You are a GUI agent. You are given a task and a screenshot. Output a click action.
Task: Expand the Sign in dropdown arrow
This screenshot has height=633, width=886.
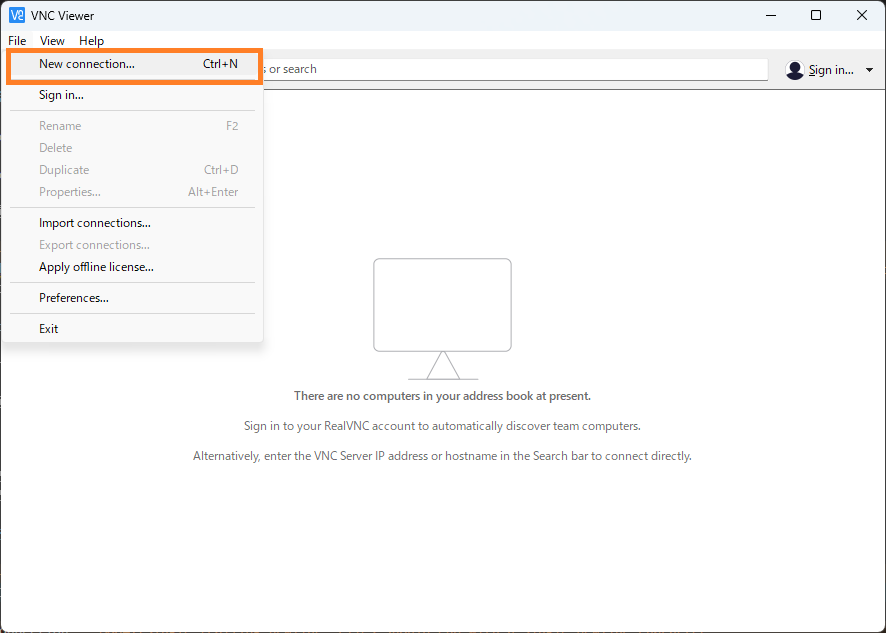(x=869, y=70)
